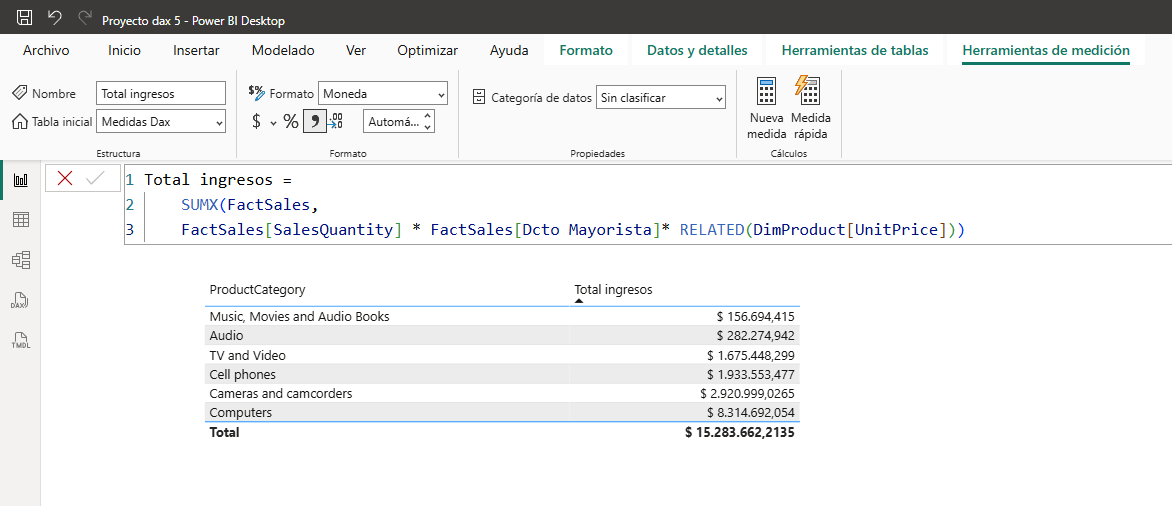Open the DAX query view icon

tap(20, 300)
